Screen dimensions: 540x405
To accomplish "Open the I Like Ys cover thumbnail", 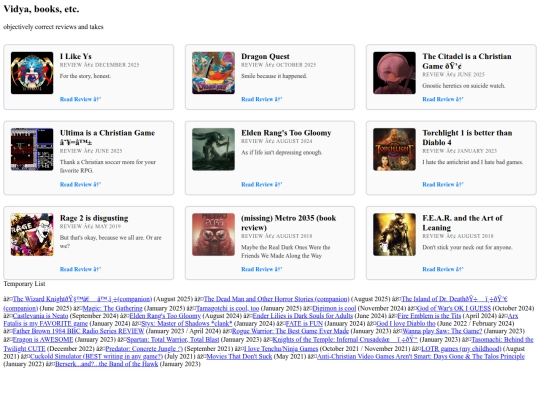I will [32, 73].
